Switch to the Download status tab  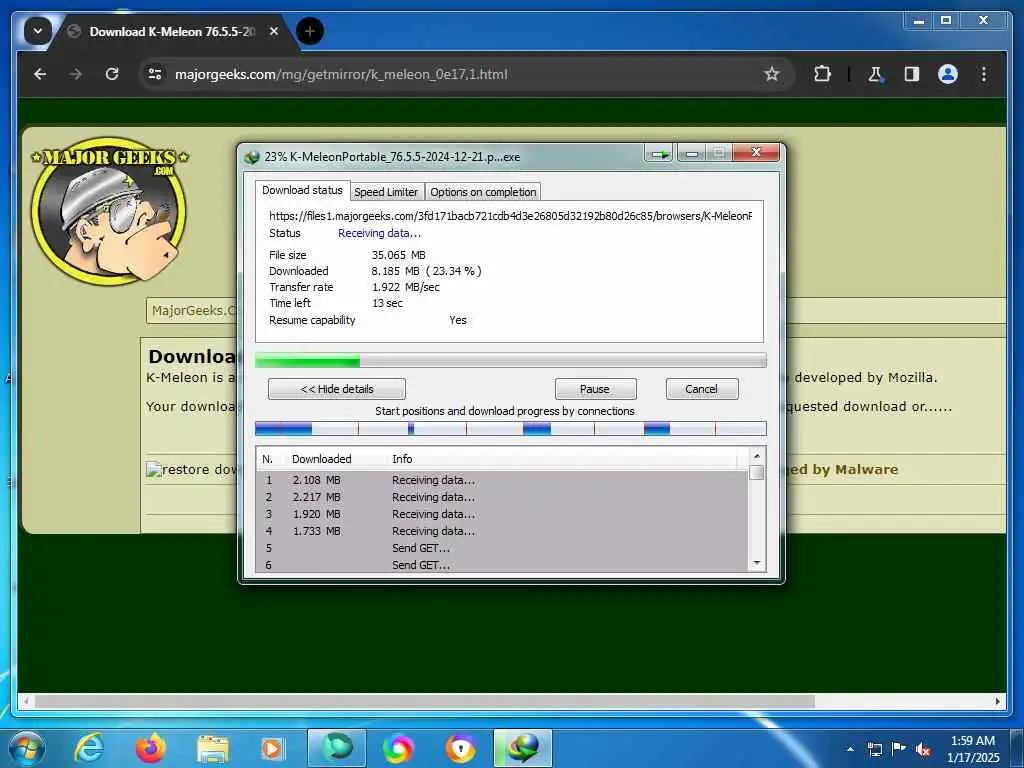[302, 191]
